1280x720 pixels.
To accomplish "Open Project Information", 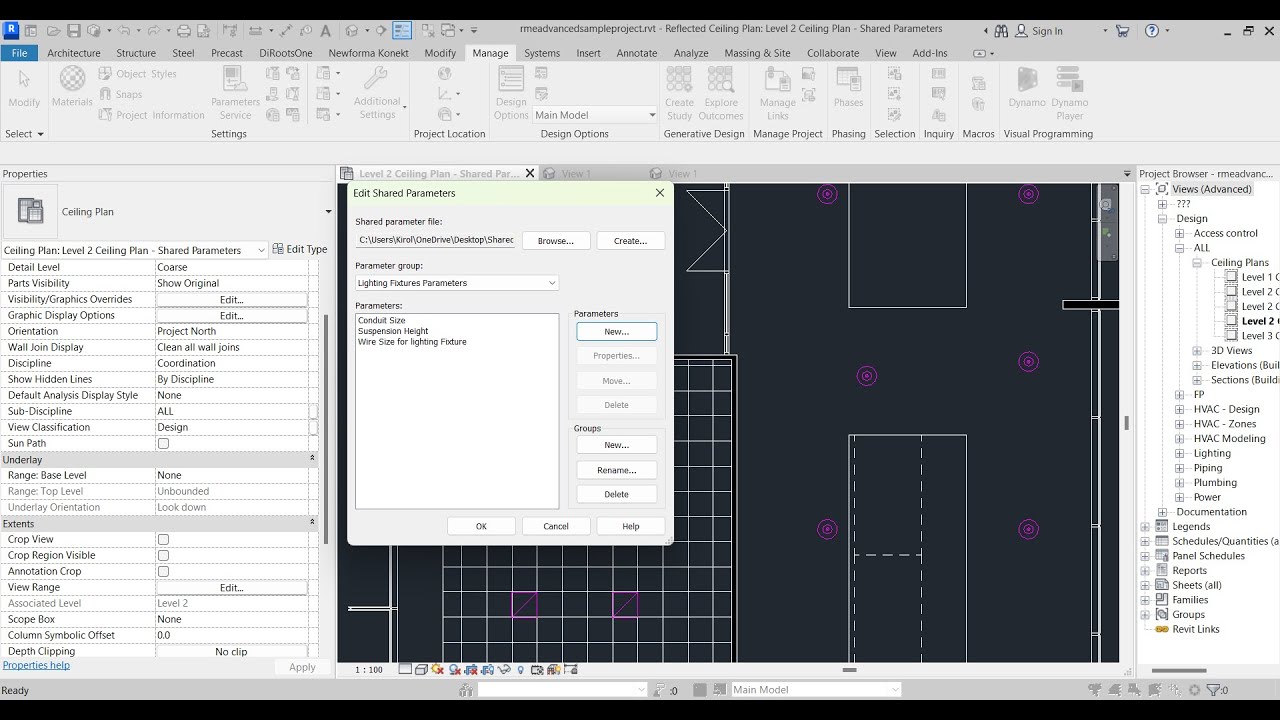I will [x=152, y=115].
